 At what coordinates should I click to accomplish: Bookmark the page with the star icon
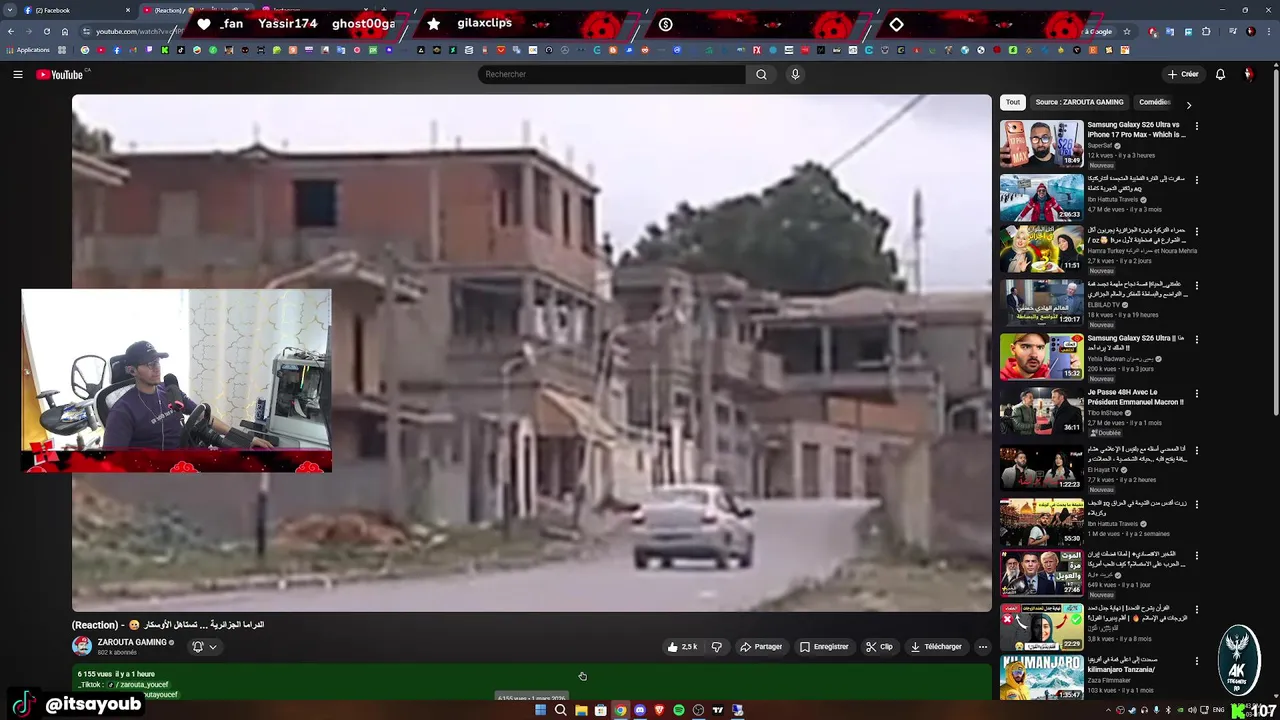(x=1127, y=31)
